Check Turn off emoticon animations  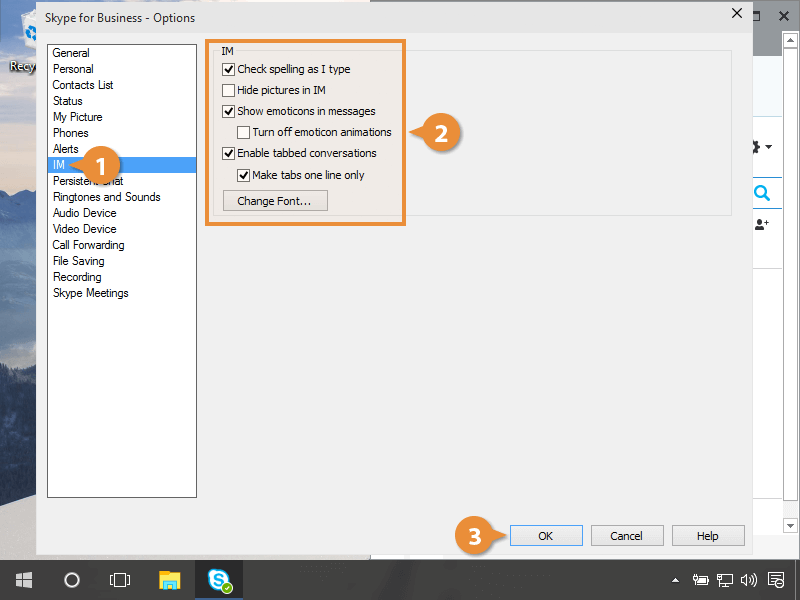pyautogui.click(x=244, y=132)
